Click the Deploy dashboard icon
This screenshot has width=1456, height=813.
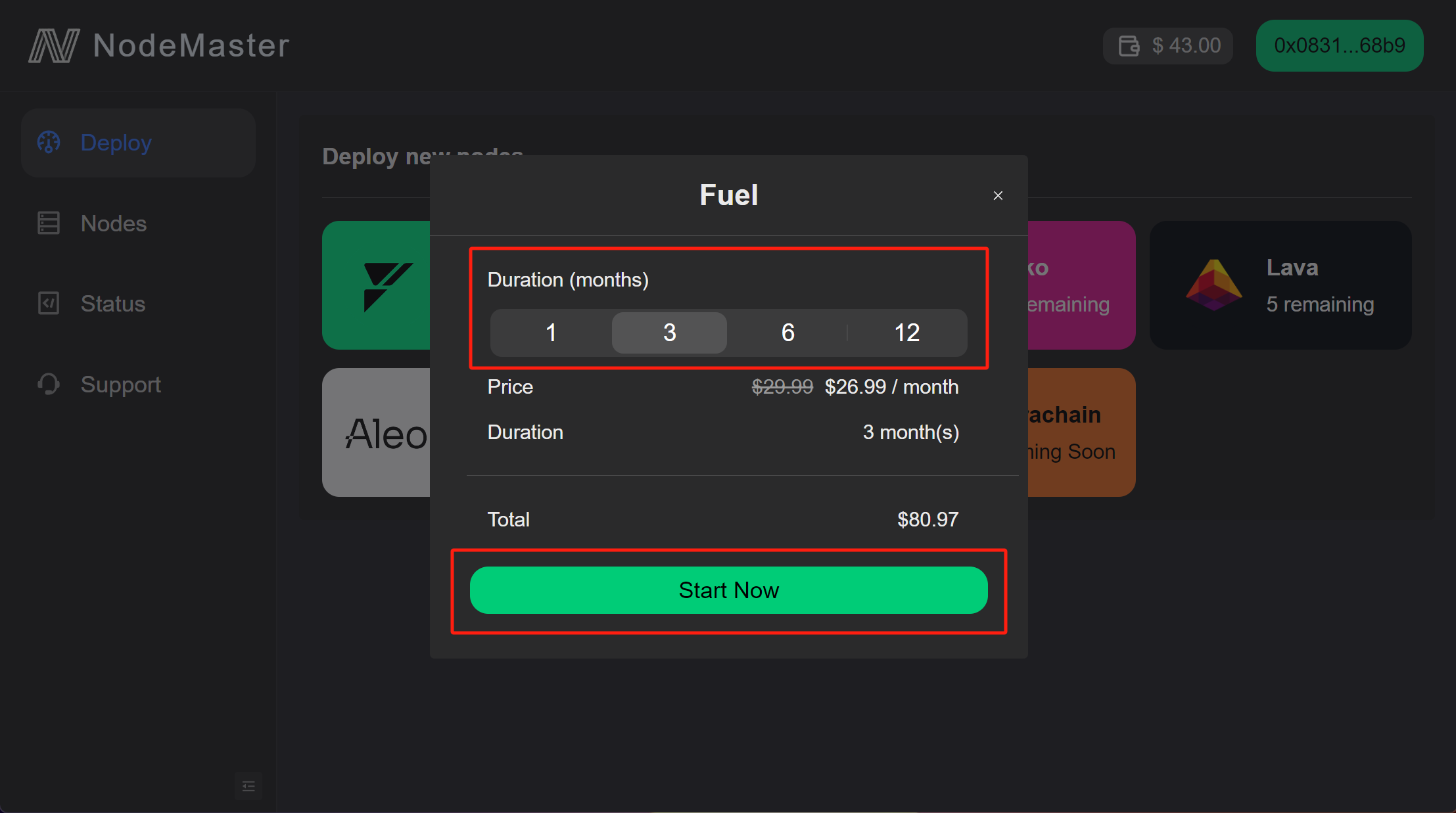coord(49,142)
